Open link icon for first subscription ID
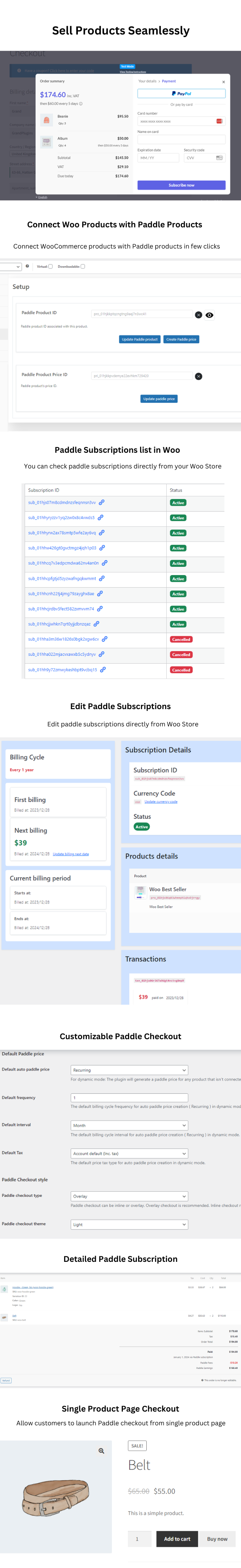This screenshot has height=1568, width=241. click(102, 503)
